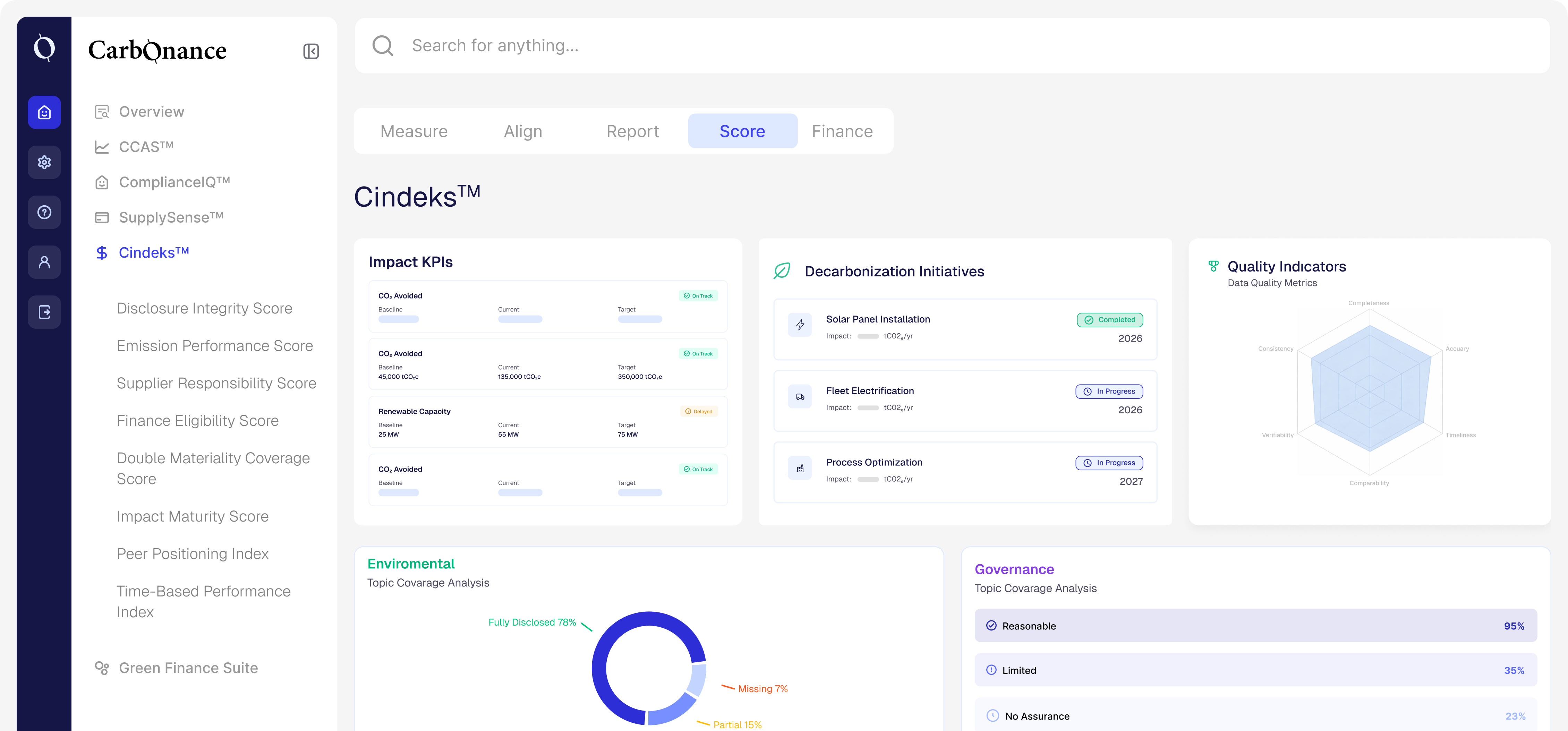The width and height of the screenshot is (1568, 731).
Task: Open the Disclosure Integrity Score page
Action: [205, 308]
